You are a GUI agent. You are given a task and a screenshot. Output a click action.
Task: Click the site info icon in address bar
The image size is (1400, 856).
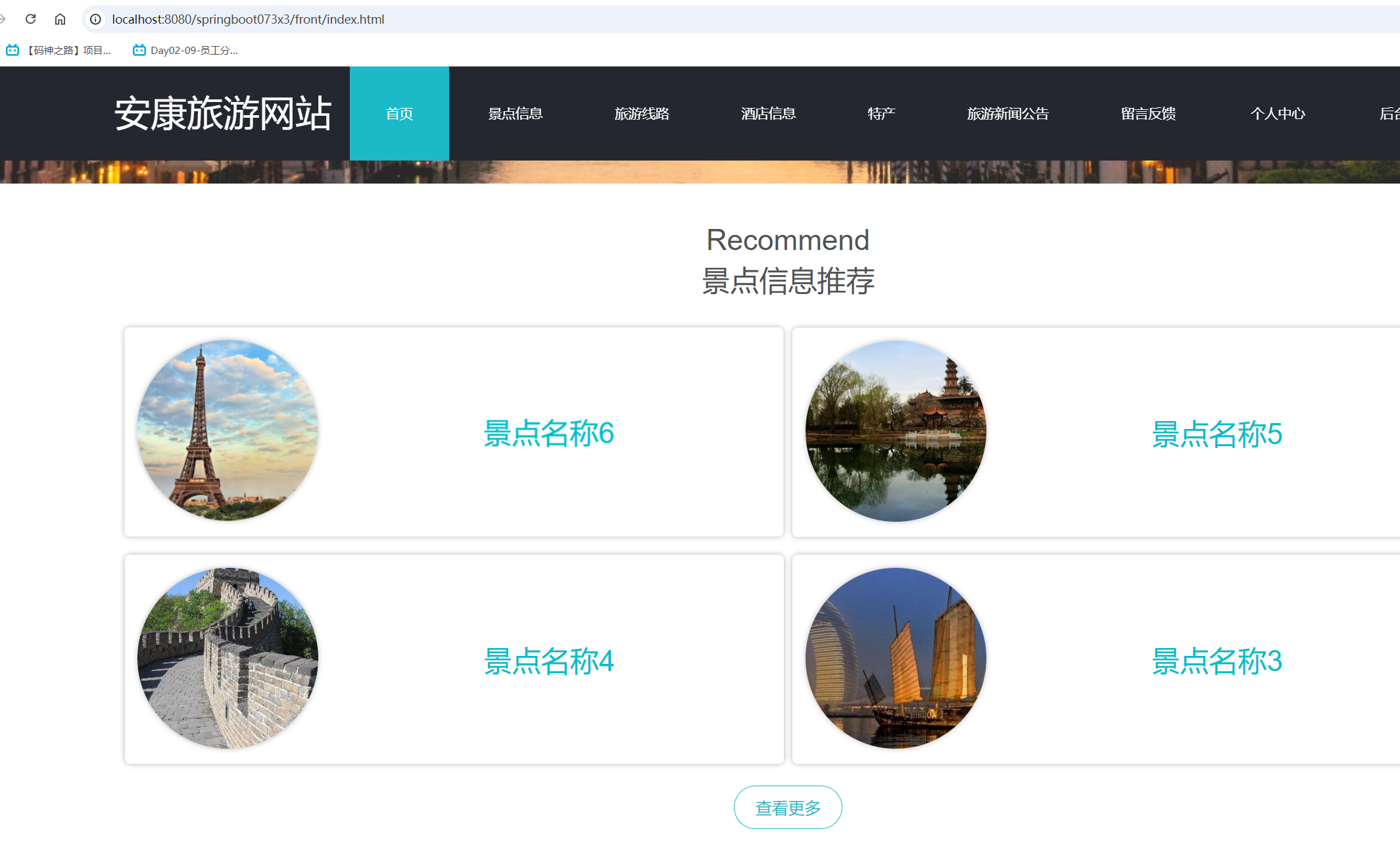coord(95,19)
